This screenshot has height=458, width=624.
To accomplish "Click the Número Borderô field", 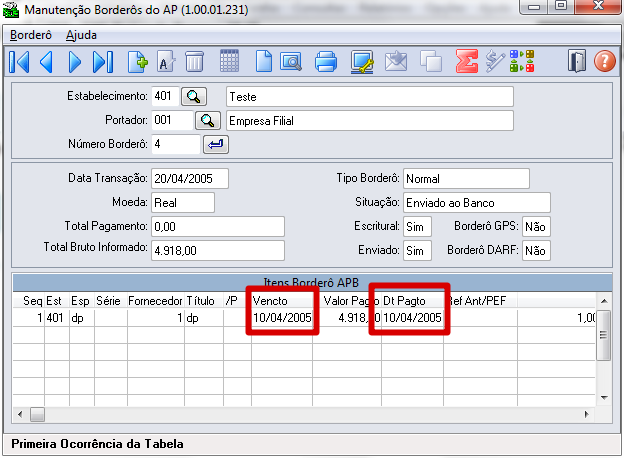I will 176,144.
